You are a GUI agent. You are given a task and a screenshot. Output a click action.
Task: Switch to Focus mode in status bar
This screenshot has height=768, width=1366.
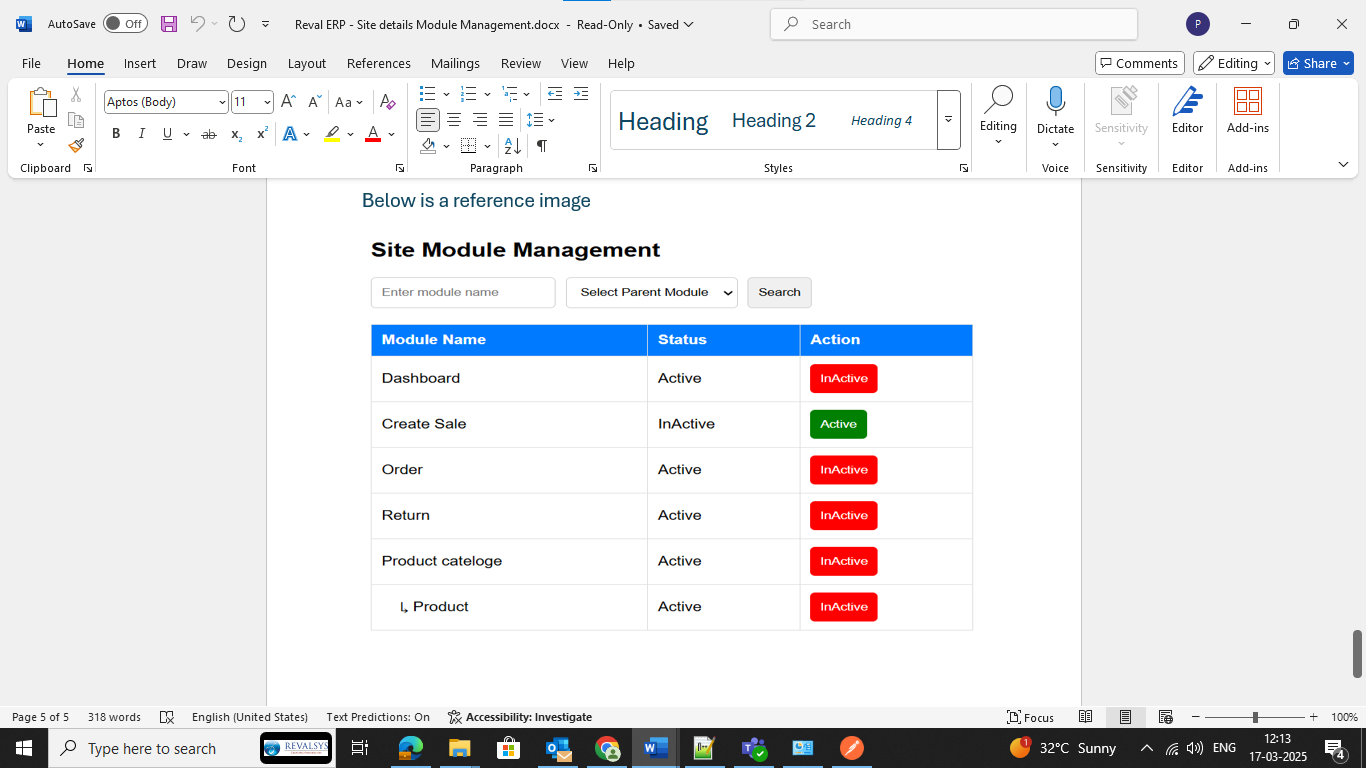coord(1030,717)
